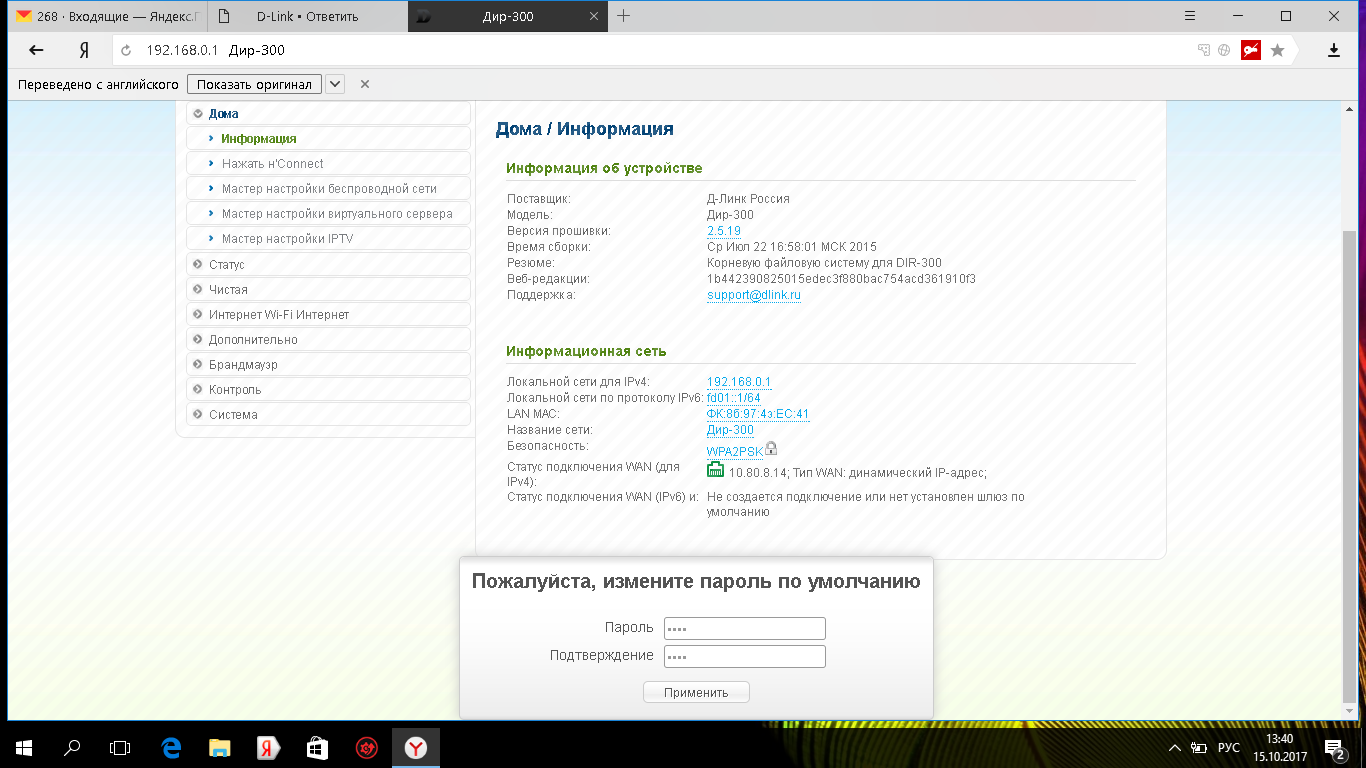Viewport: 1366px width, 768px height.
Task: Click the support@dlink.ru email link
Action: (753, 295)
